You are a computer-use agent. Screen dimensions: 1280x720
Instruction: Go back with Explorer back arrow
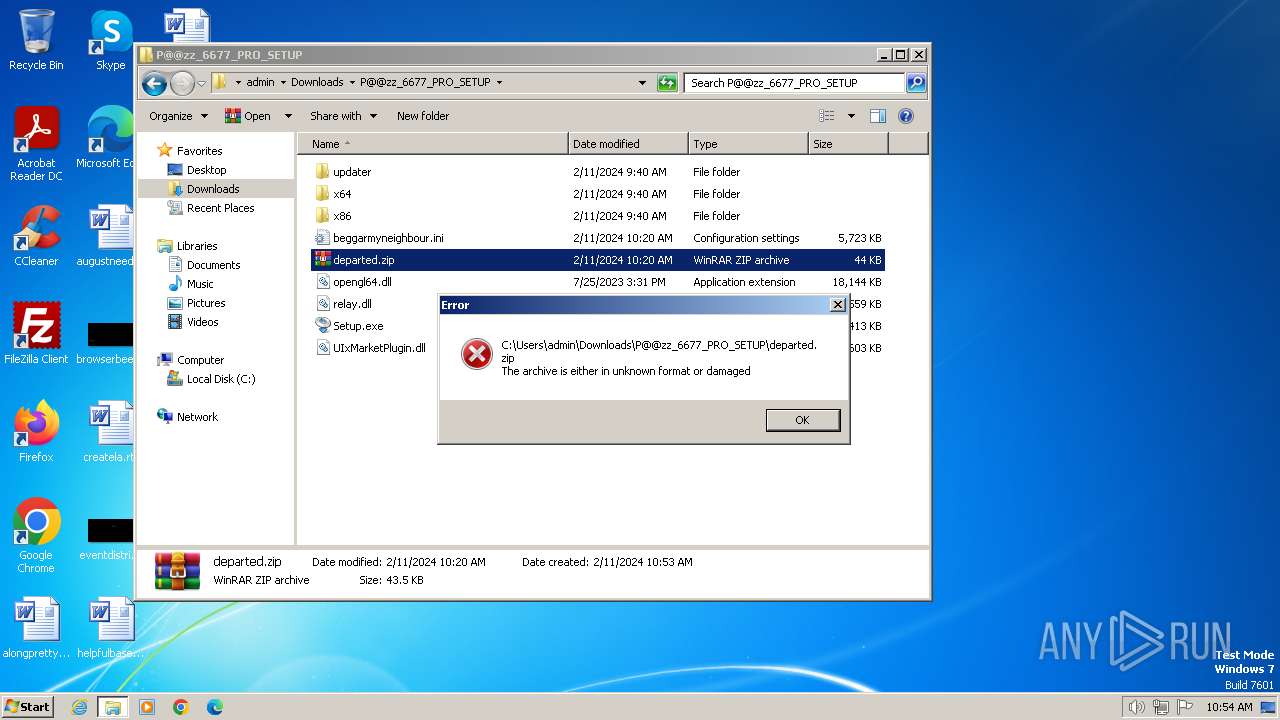click(x=154, y=83)
